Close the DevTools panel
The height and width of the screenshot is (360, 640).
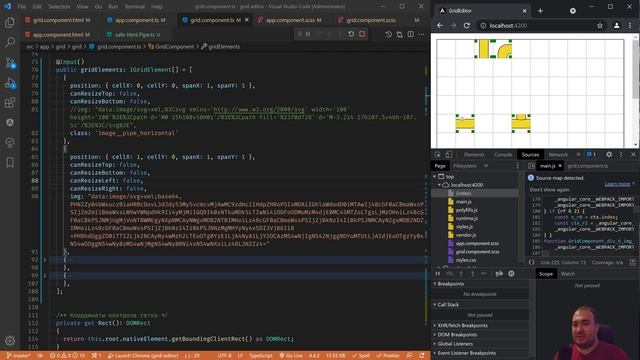[633, 155]
